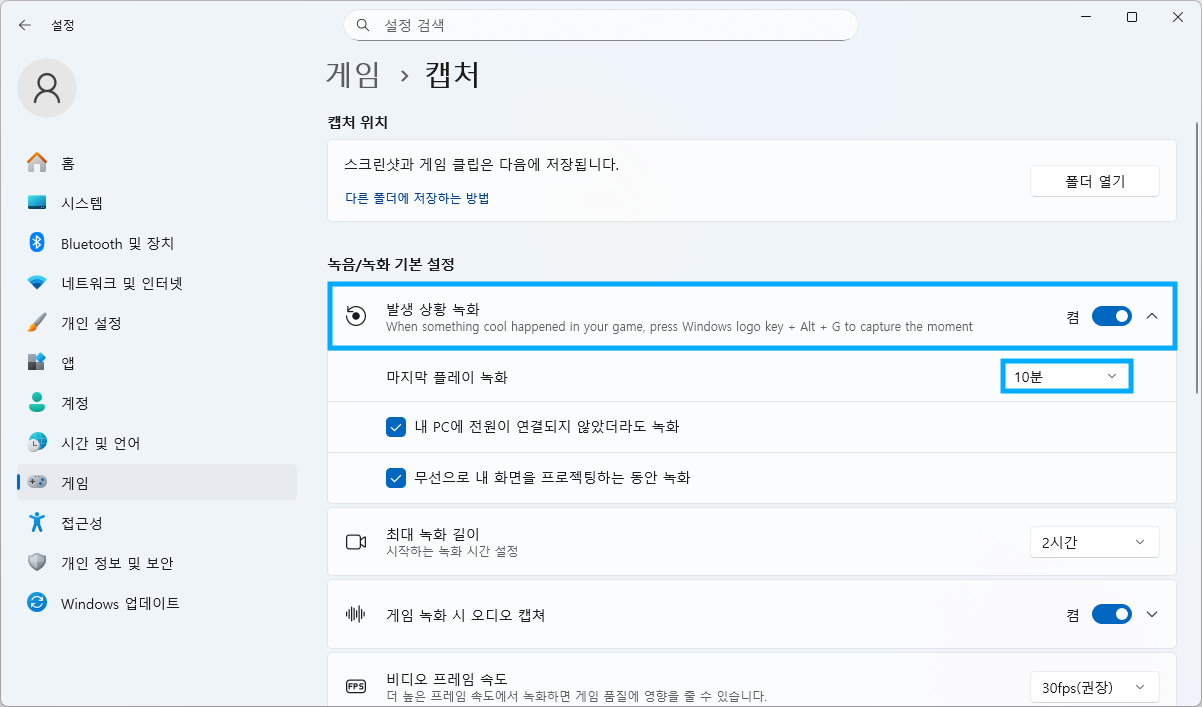The height and width of the screenshot is (707, 1202).
Task: Uncheck 내 PC에 전원이 연결되지 않았더라도 녹화
Action: tap(395, 427)
